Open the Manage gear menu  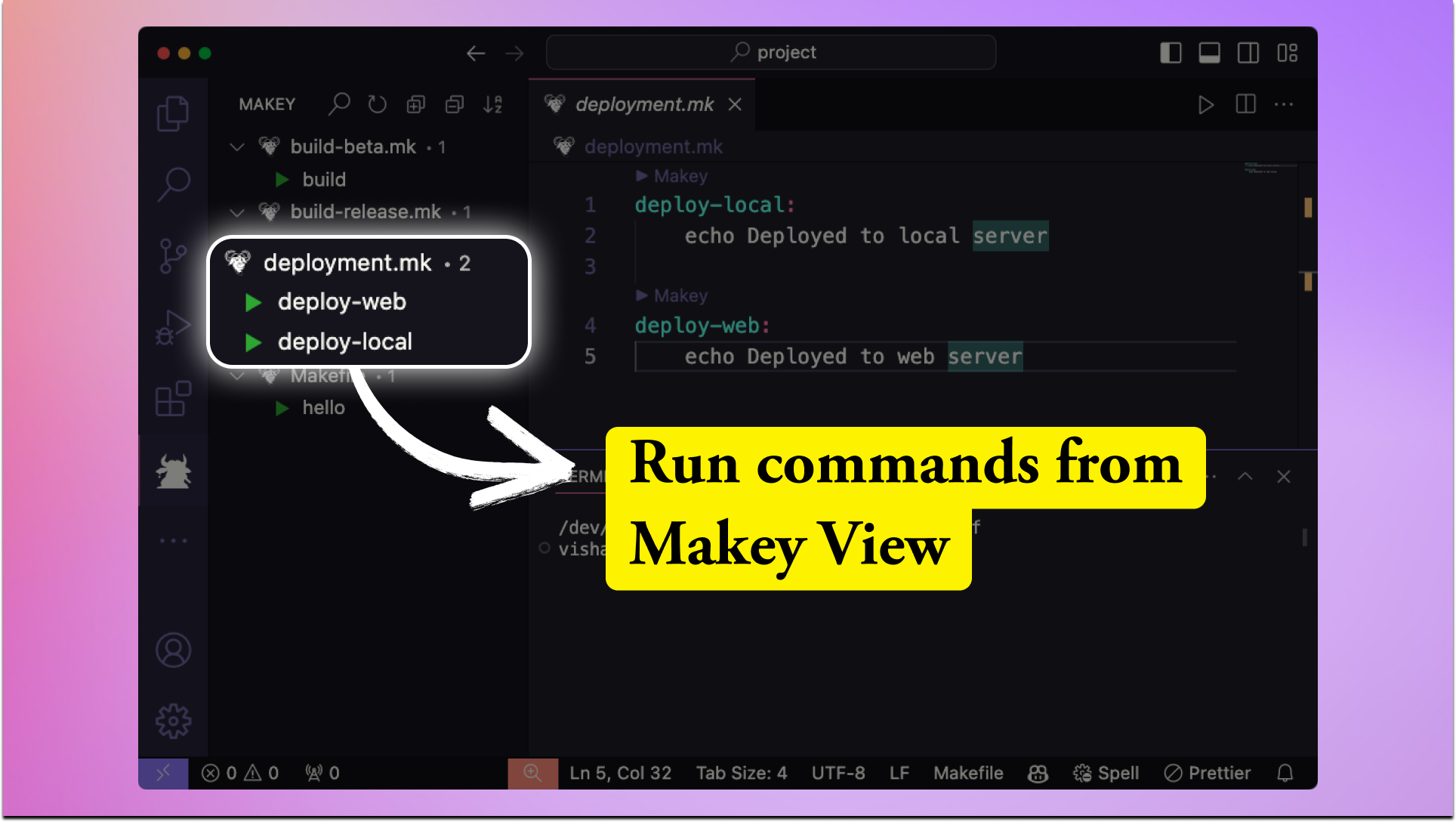click(x=173, y=722)
